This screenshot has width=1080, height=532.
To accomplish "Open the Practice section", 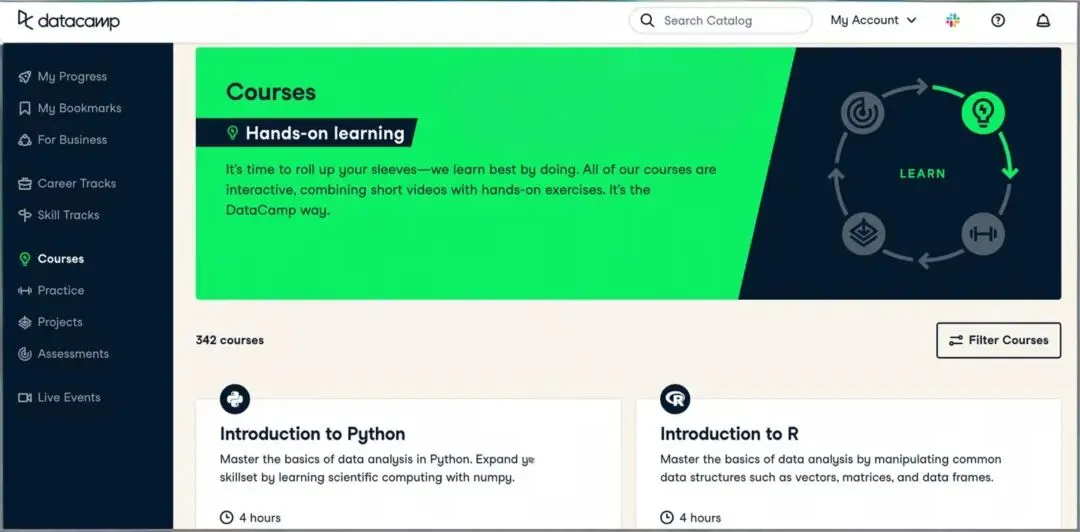I will tap(60, 291).
